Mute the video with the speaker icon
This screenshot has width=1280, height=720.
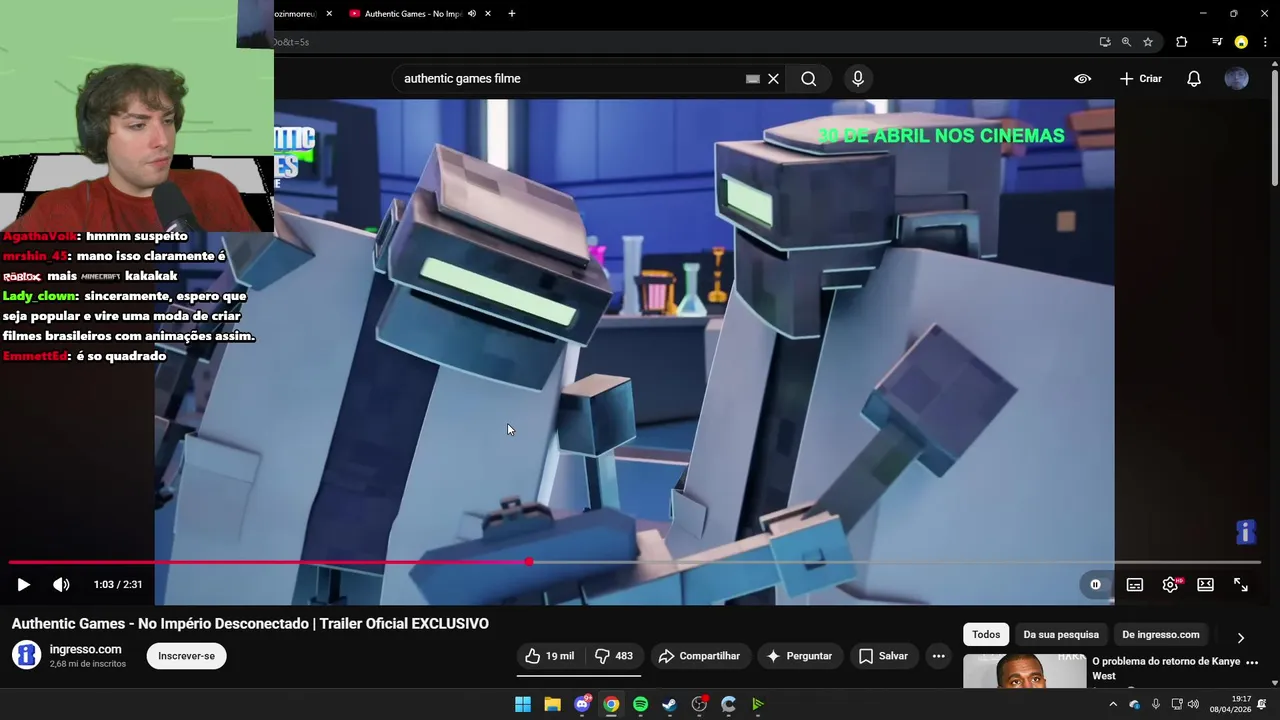[61, 585]
